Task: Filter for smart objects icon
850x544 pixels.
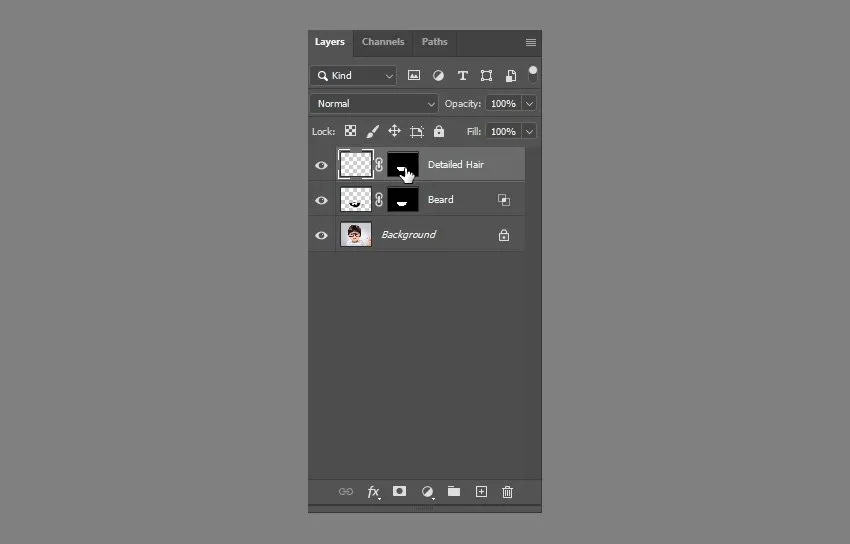Action: [x=511, y=76]
